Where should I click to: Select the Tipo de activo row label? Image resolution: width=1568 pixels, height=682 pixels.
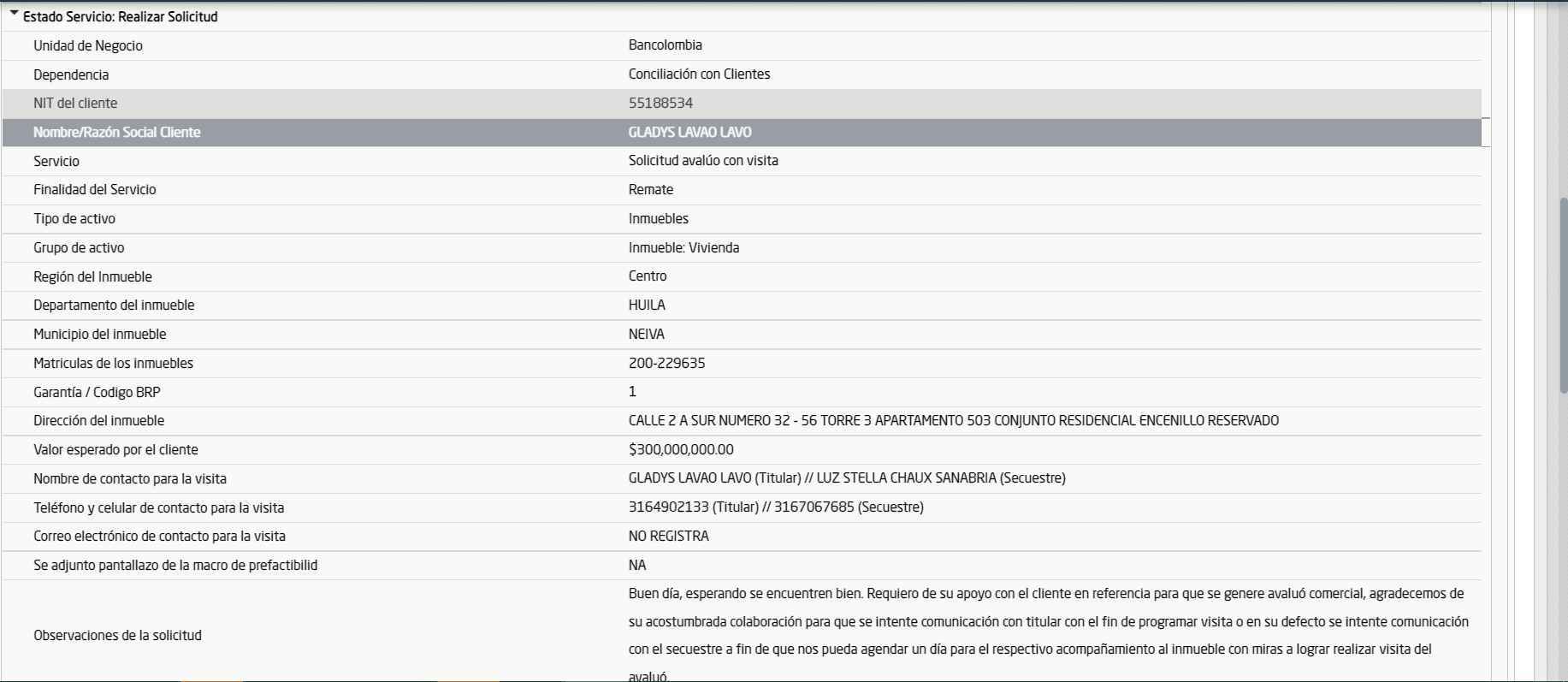pyautogui.click(x=74, y=219)
